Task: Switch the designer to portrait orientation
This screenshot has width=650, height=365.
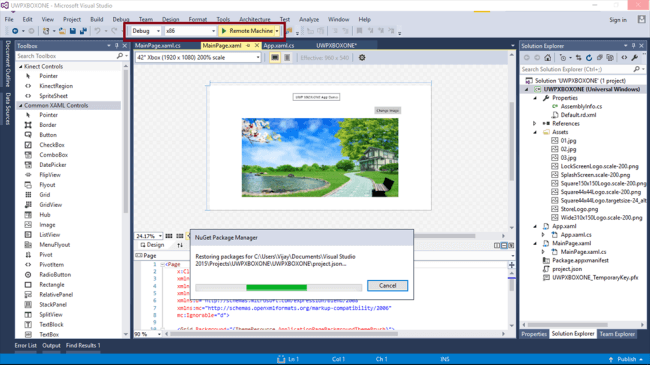Action: [x=287, y=58]
